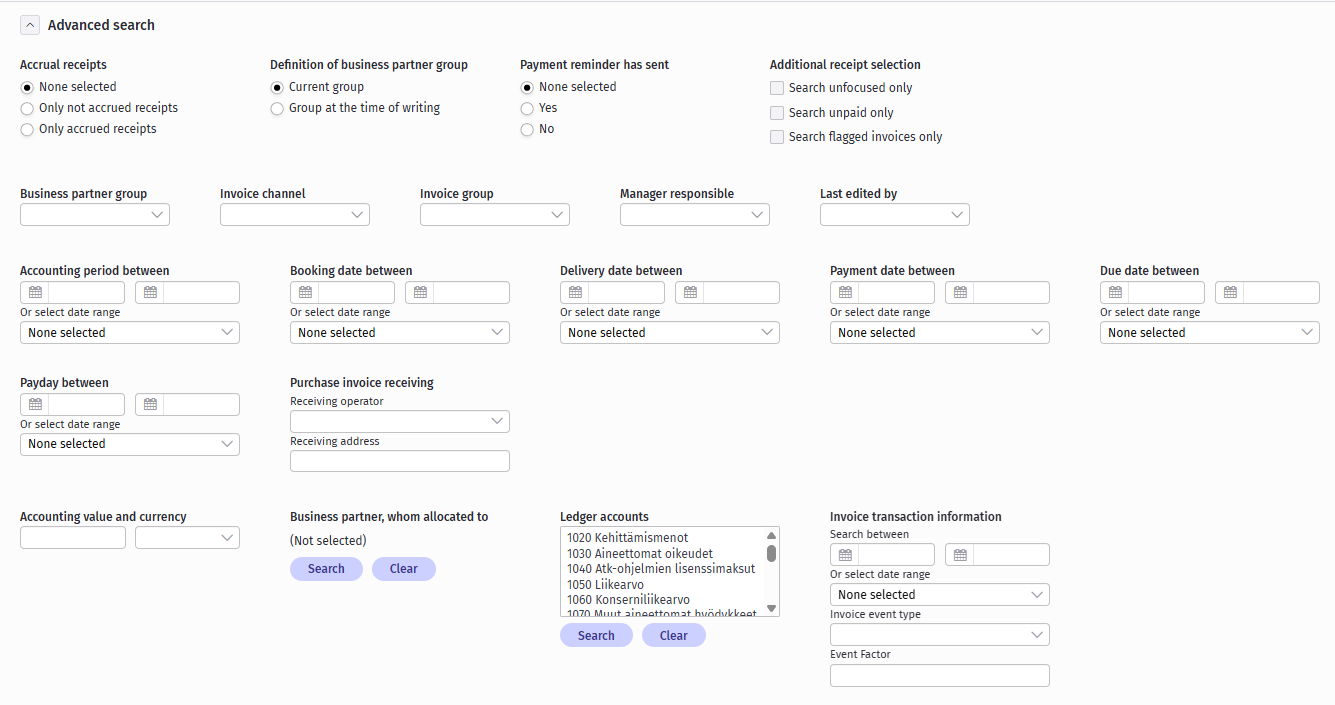Check Search flagged invoices only
This screenshot has width=1335, height=705.
pyautogui.click(x=777, y=137)
